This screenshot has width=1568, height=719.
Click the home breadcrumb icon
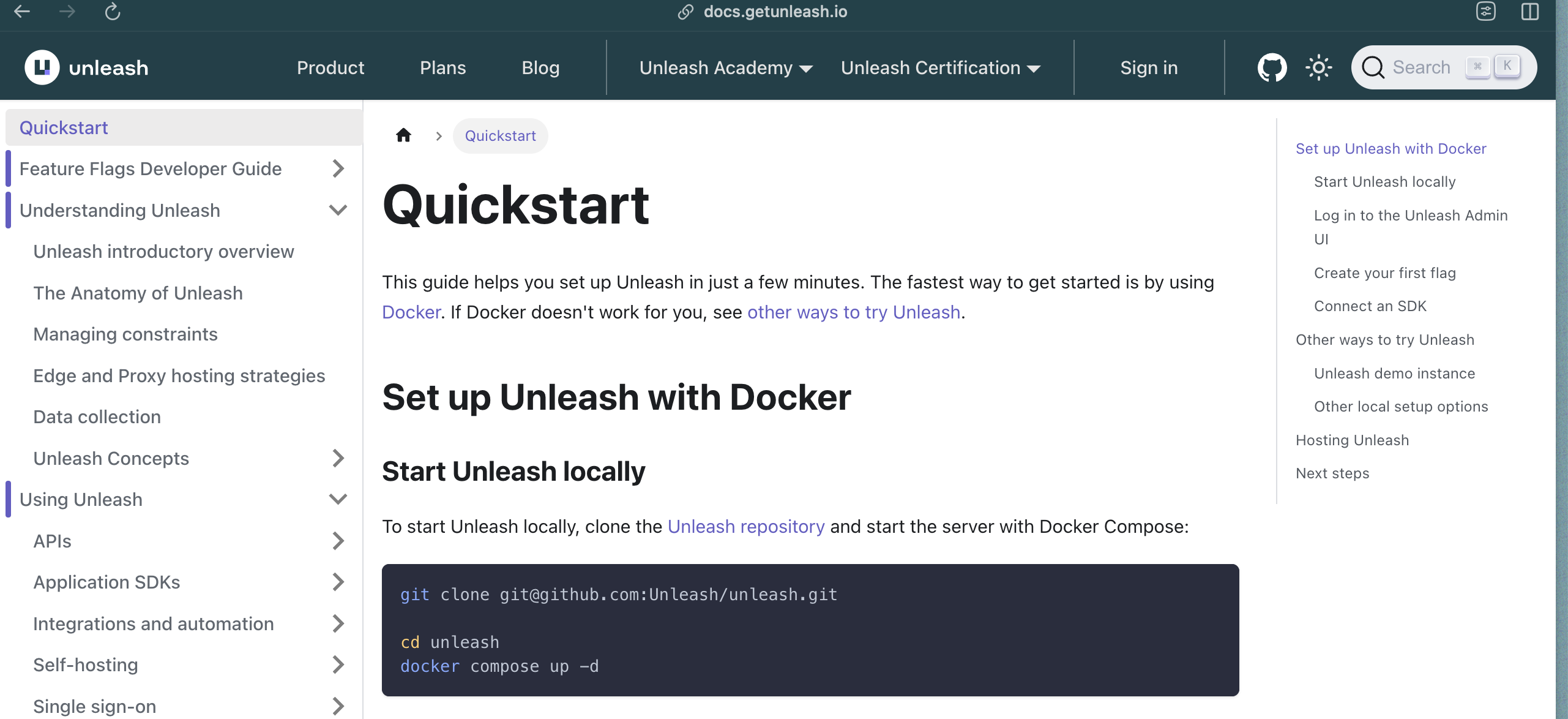coord(403,135)
